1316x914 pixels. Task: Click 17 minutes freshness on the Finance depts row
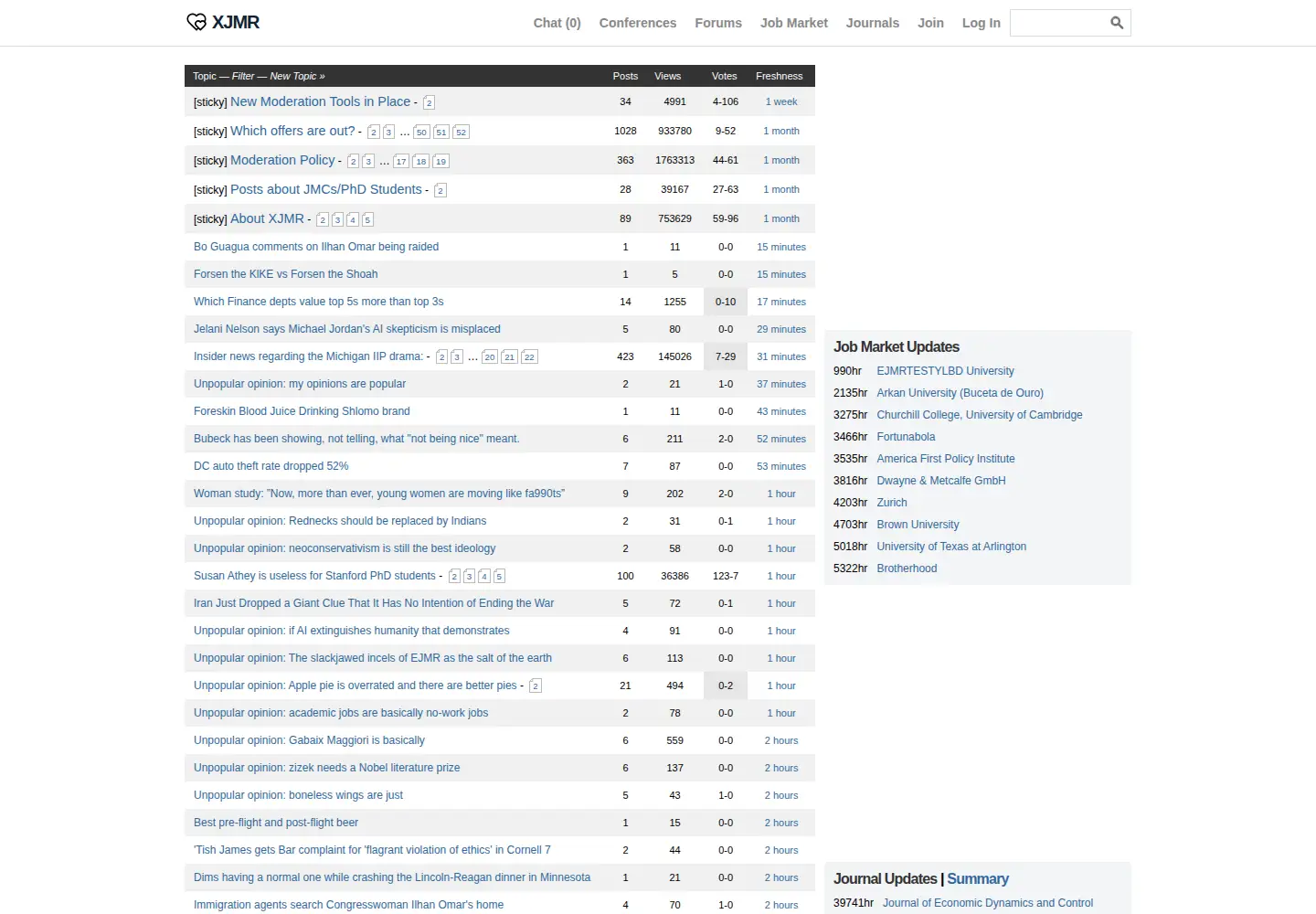781,302
